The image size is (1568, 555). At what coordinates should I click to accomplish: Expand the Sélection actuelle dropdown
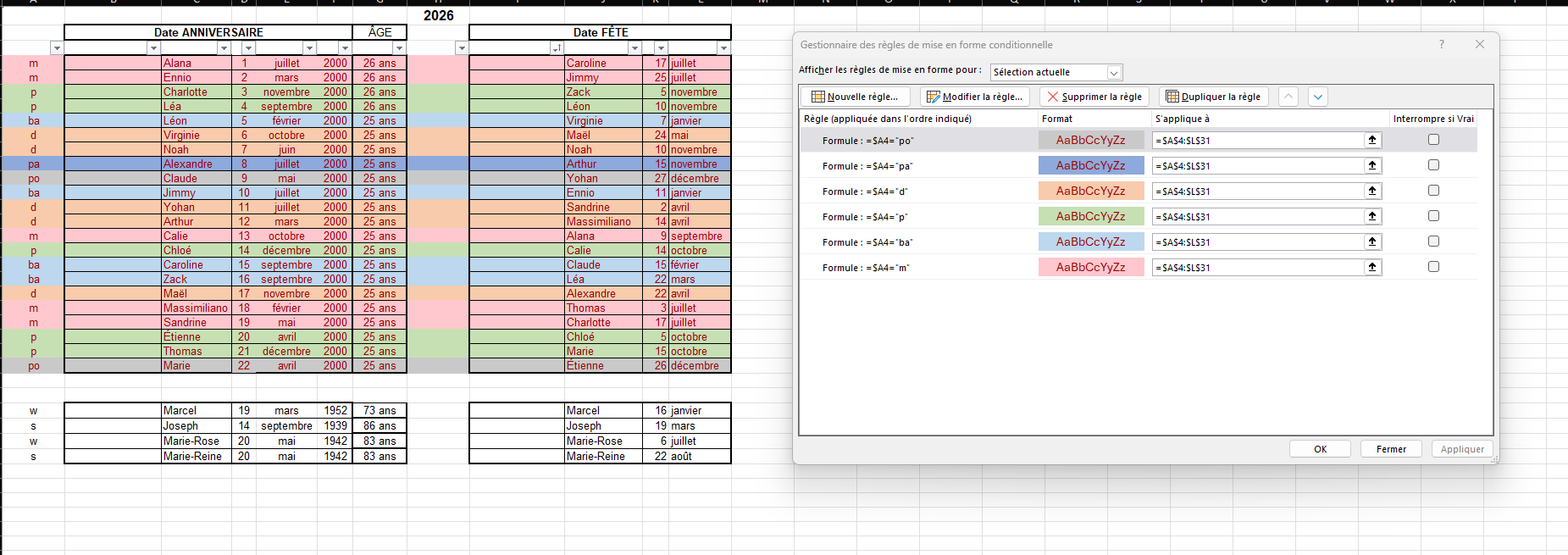(1114, 73)
